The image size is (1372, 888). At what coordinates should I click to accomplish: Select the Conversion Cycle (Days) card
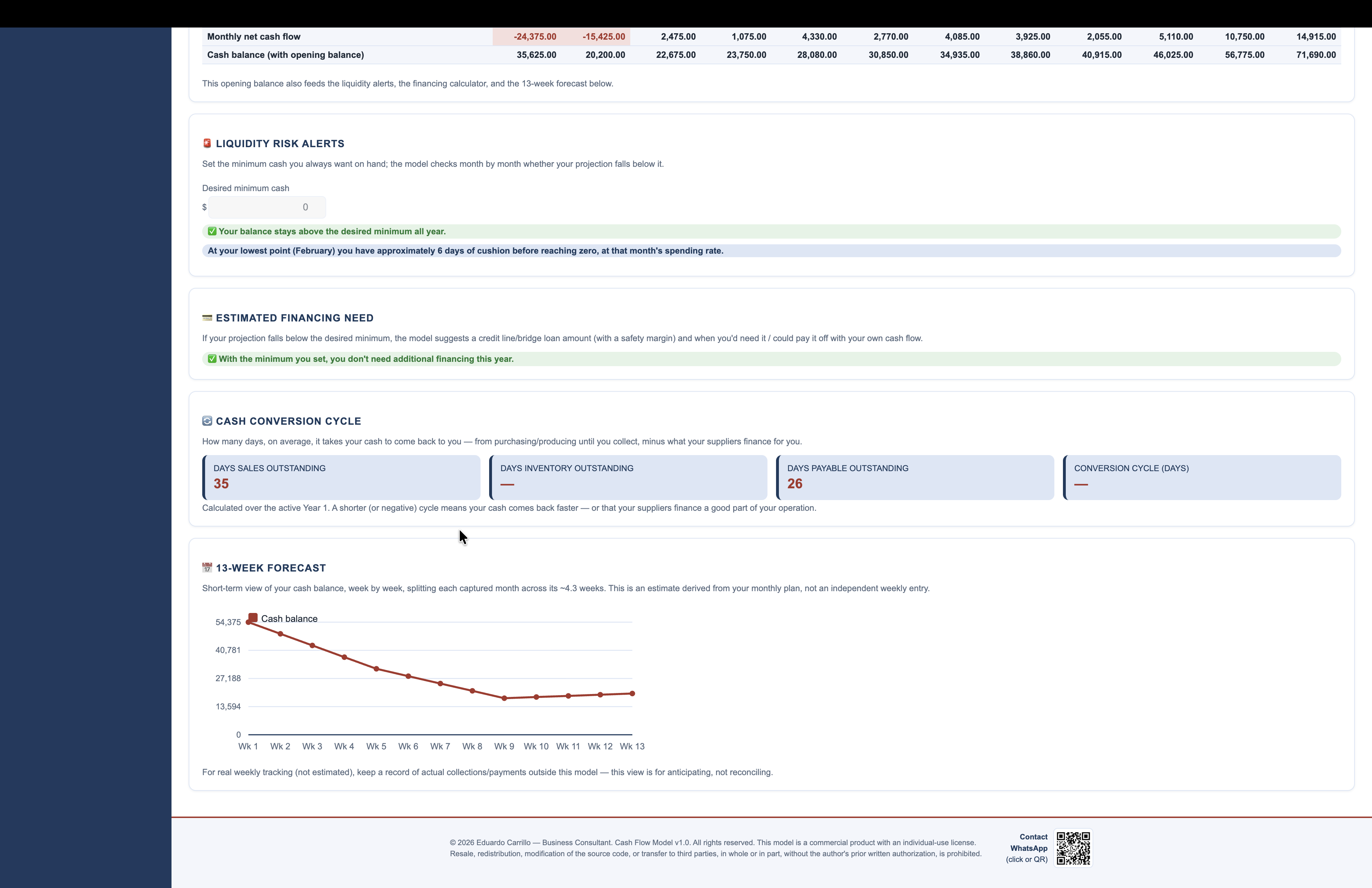[x=1202, y=478]
